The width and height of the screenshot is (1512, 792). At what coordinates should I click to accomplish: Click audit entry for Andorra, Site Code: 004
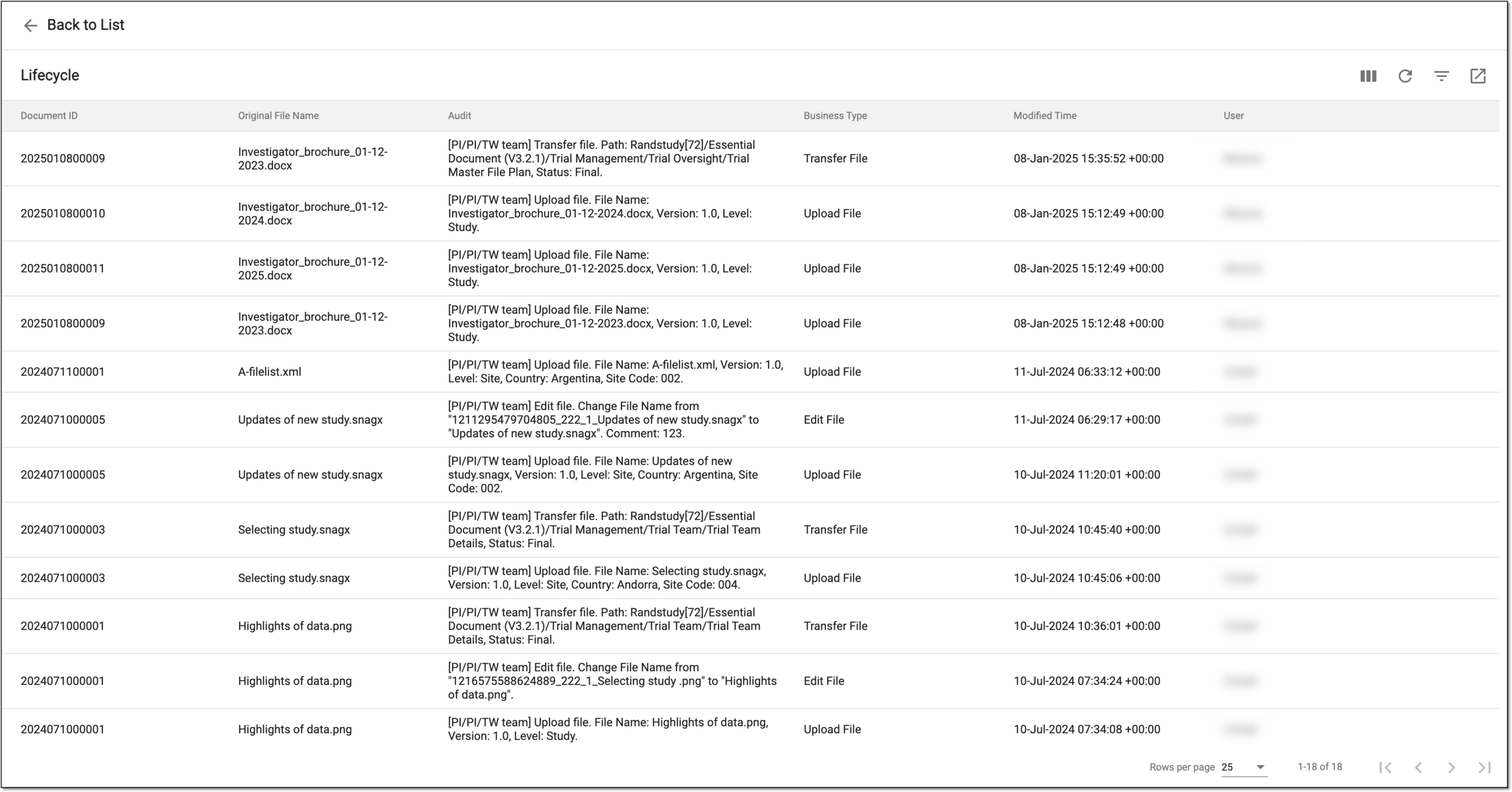point(607,578)
